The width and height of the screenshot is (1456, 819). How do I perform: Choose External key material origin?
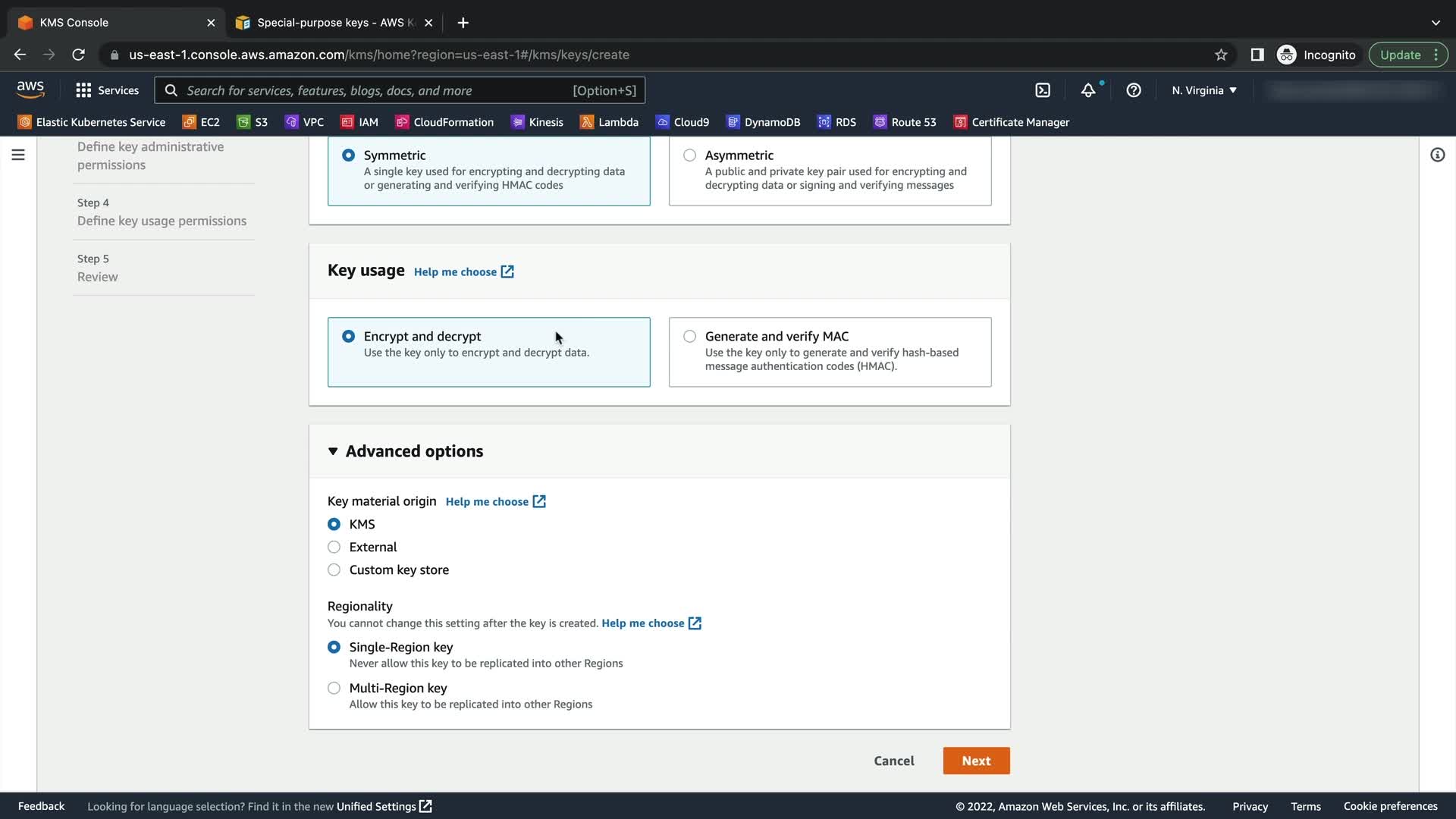[334, 548]
